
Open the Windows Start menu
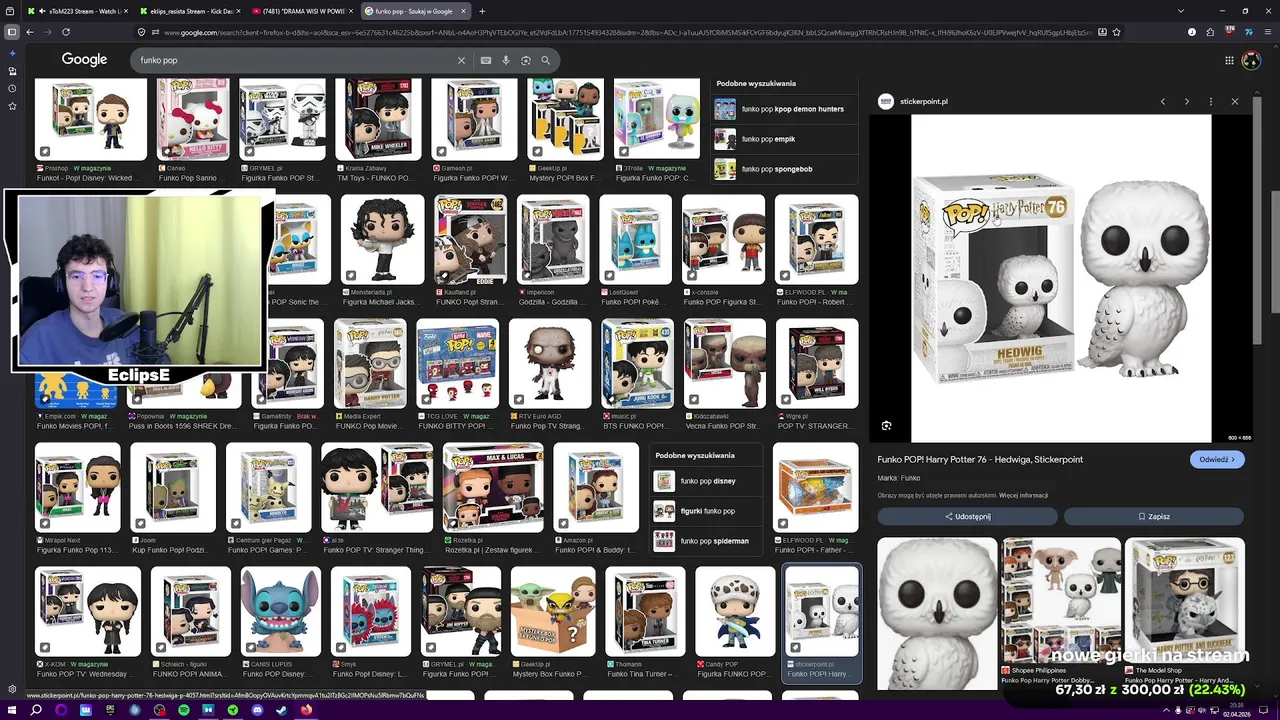pyautogui.click(x=12, y=710)
